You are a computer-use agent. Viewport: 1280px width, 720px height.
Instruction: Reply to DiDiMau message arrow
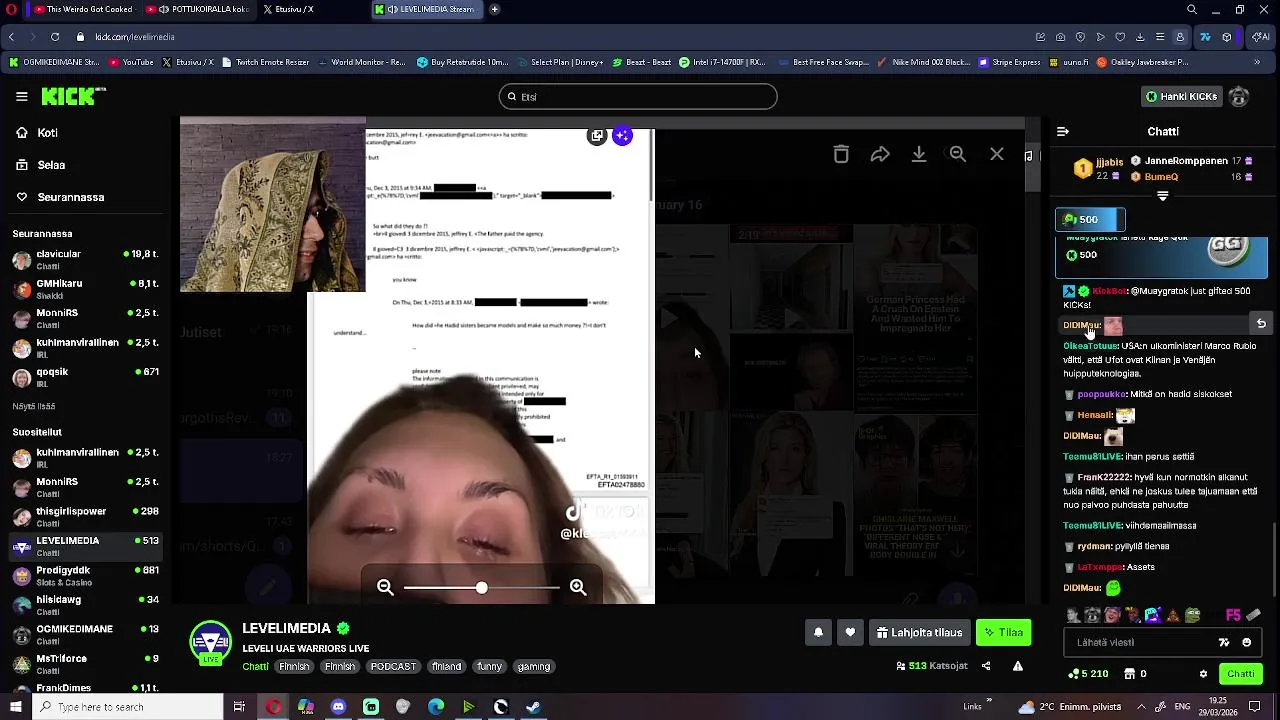(1261, 324)
